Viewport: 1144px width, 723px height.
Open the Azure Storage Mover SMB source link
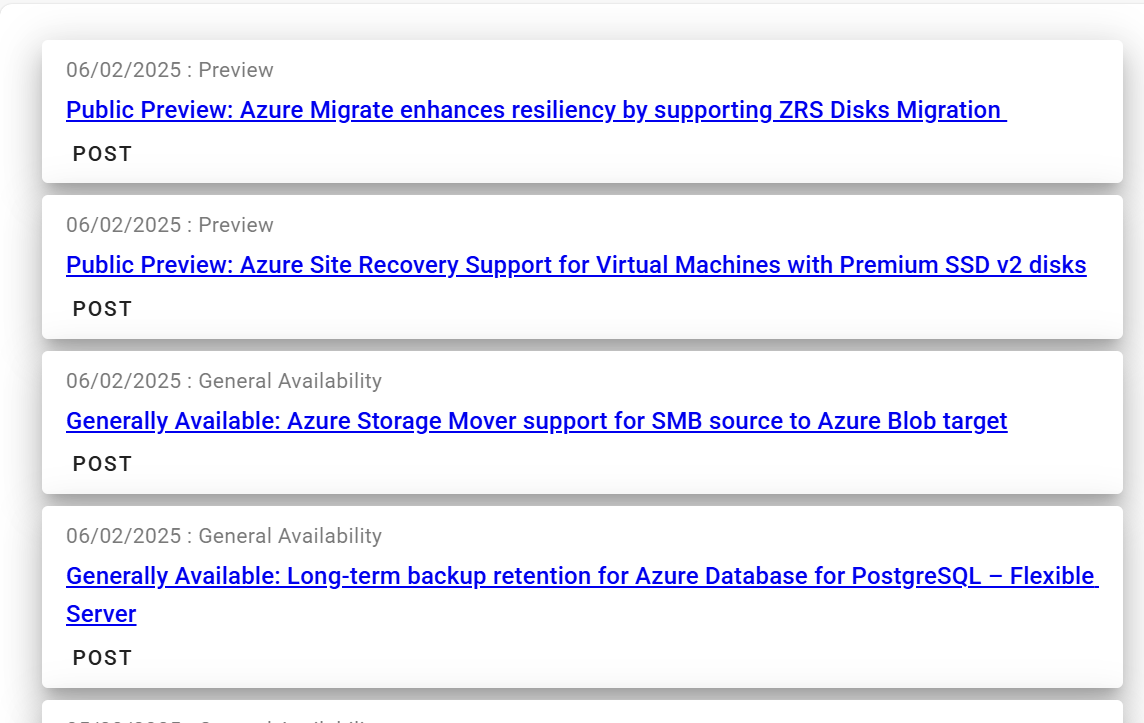click(x=536, y=421)
